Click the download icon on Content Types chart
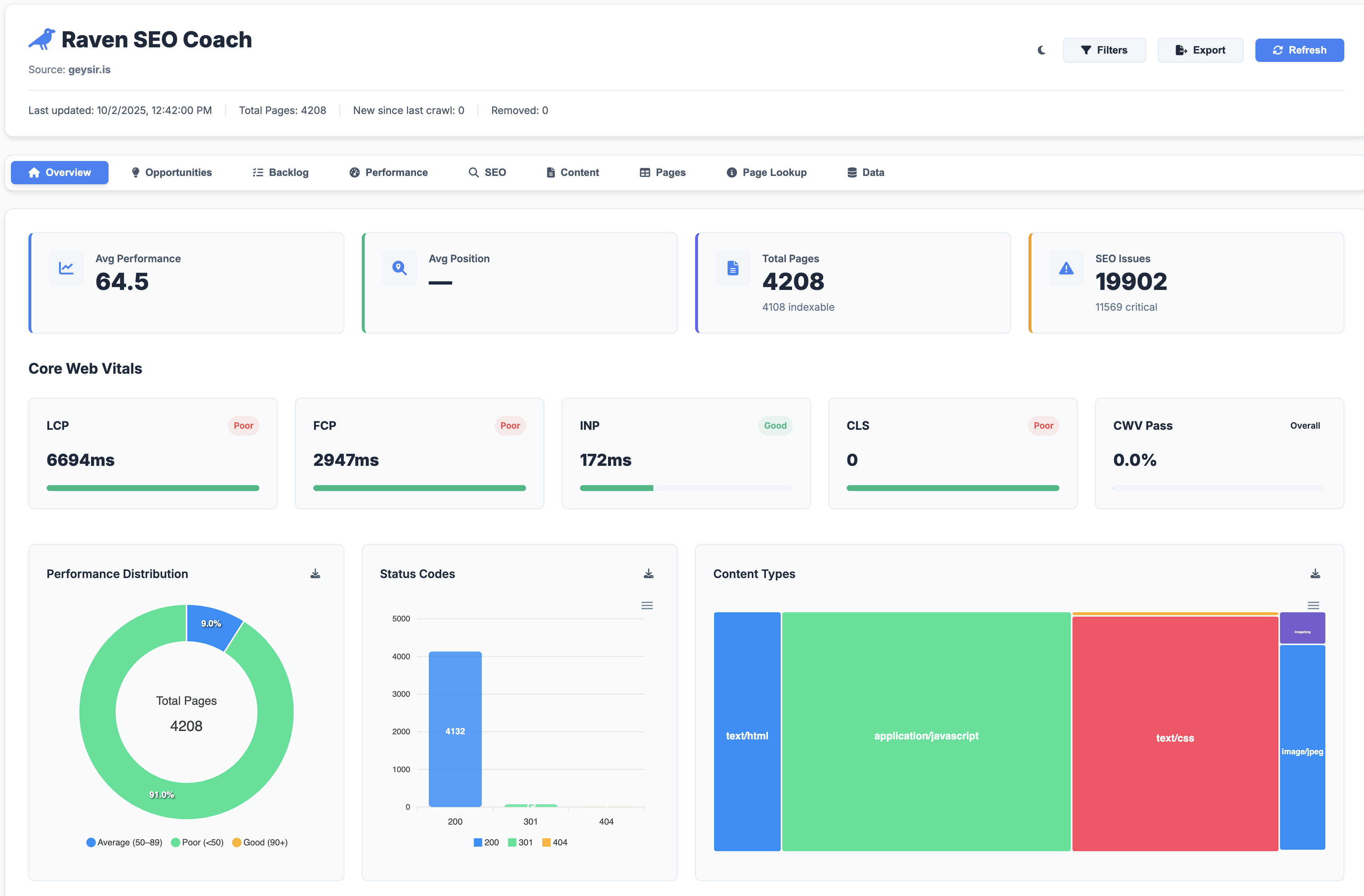 click(x=1315, y=573)
